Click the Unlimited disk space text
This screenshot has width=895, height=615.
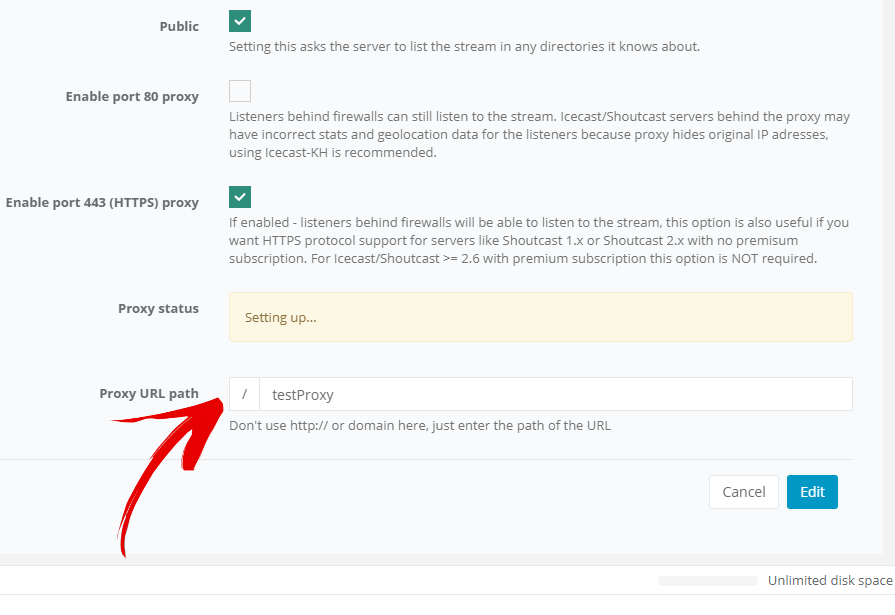pos(830,581)
